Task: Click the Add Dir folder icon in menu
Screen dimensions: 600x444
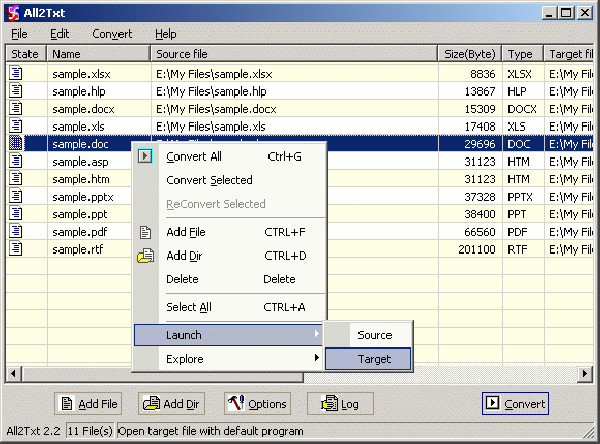Action: point(146,256)
